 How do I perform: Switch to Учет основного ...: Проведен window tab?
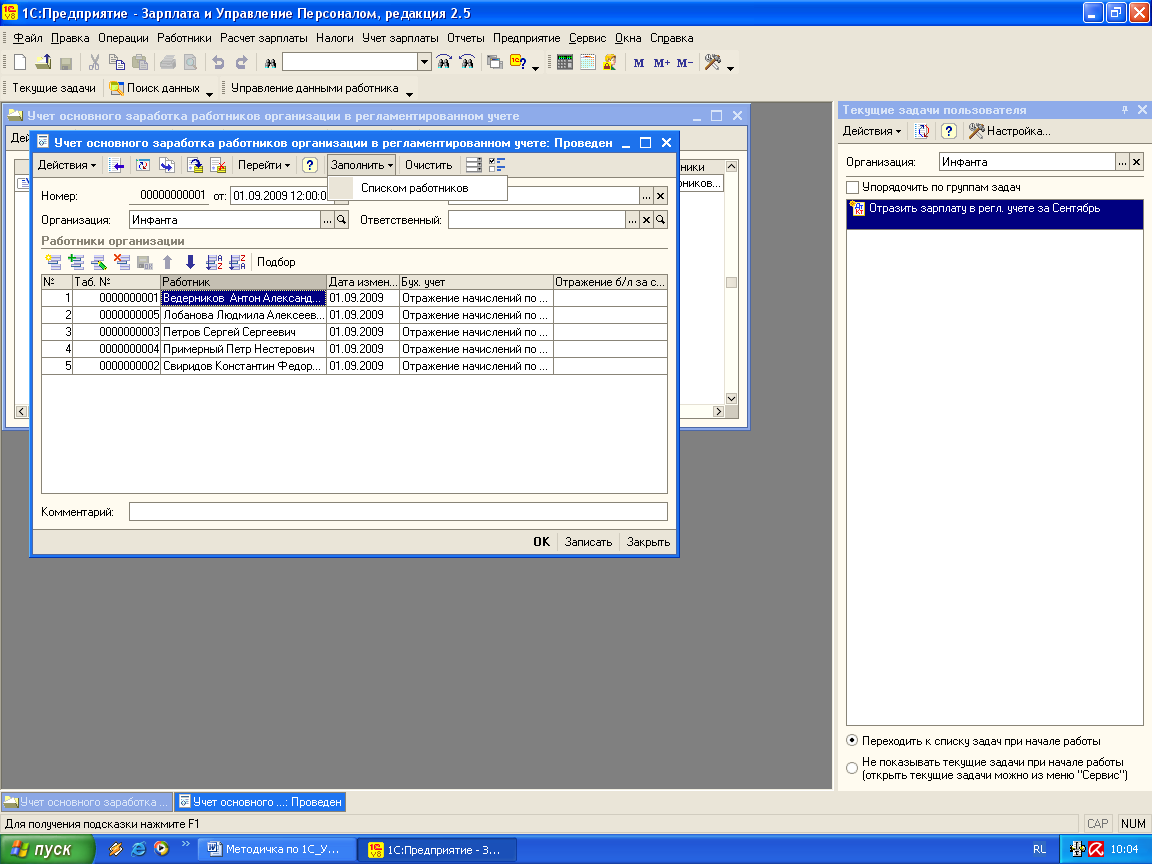coord(260,802)
